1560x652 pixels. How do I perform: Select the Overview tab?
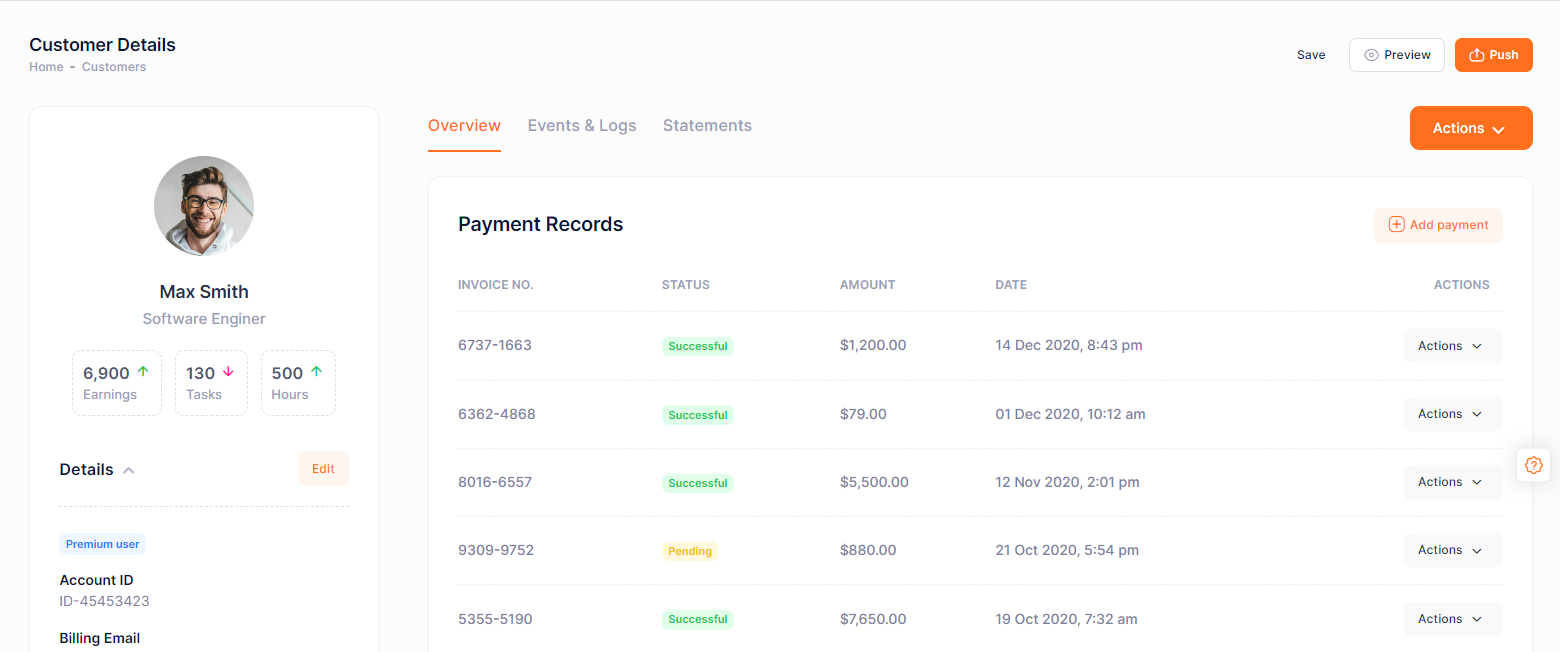[x=464, y=126]
